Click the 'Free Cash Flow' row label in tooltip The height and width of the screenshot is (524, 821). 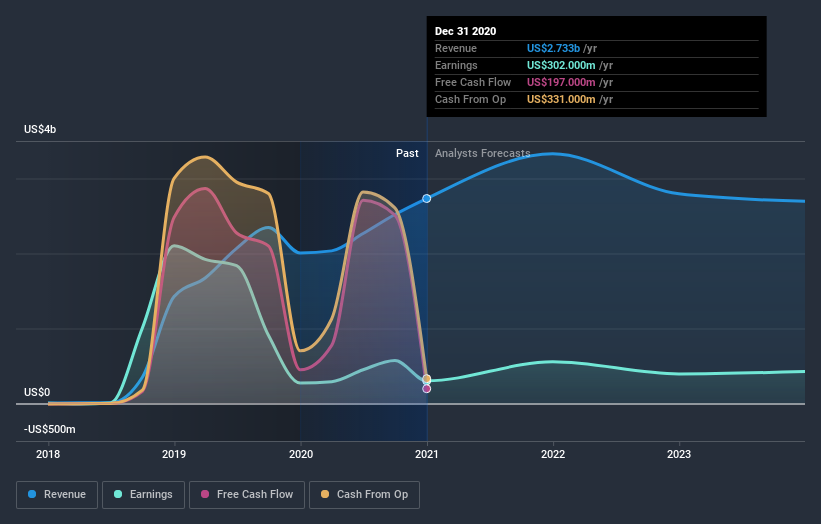[x=473, y=82]
